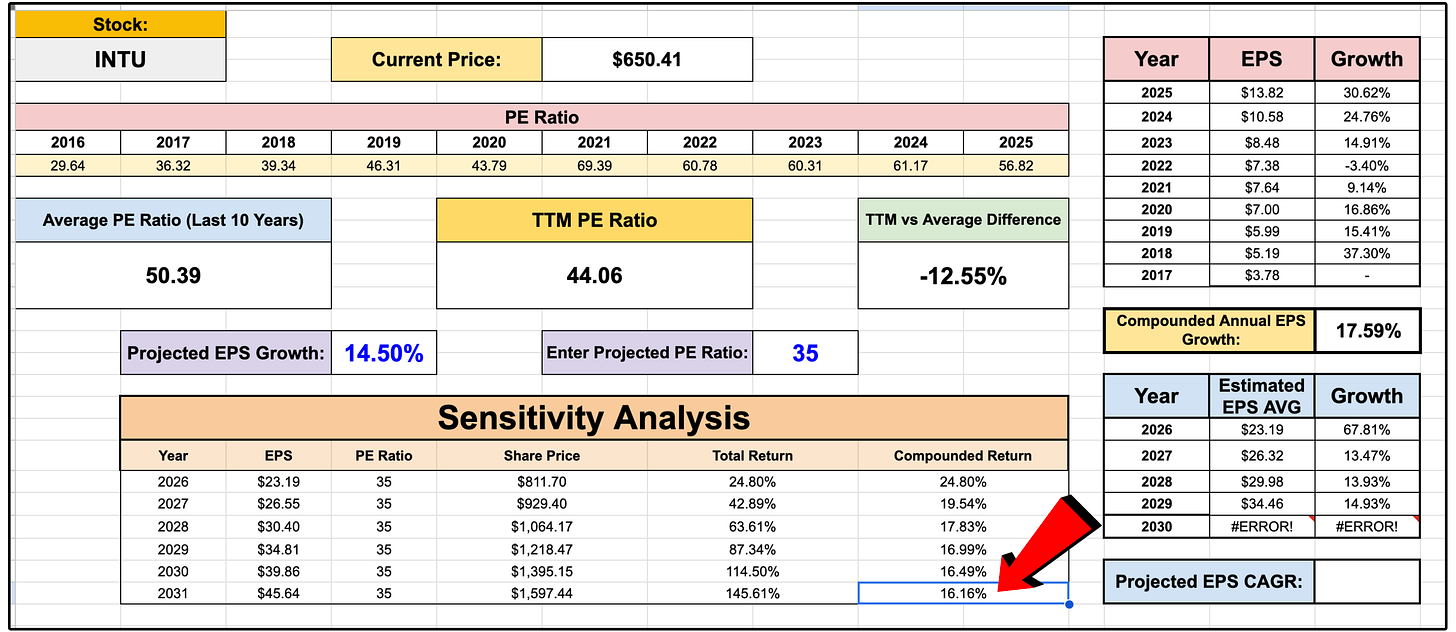This screenshot has width=1456, height=632.
Task: Select the 2027 estimated EPS $26.32 cell
Action: tap(1261, 455)
